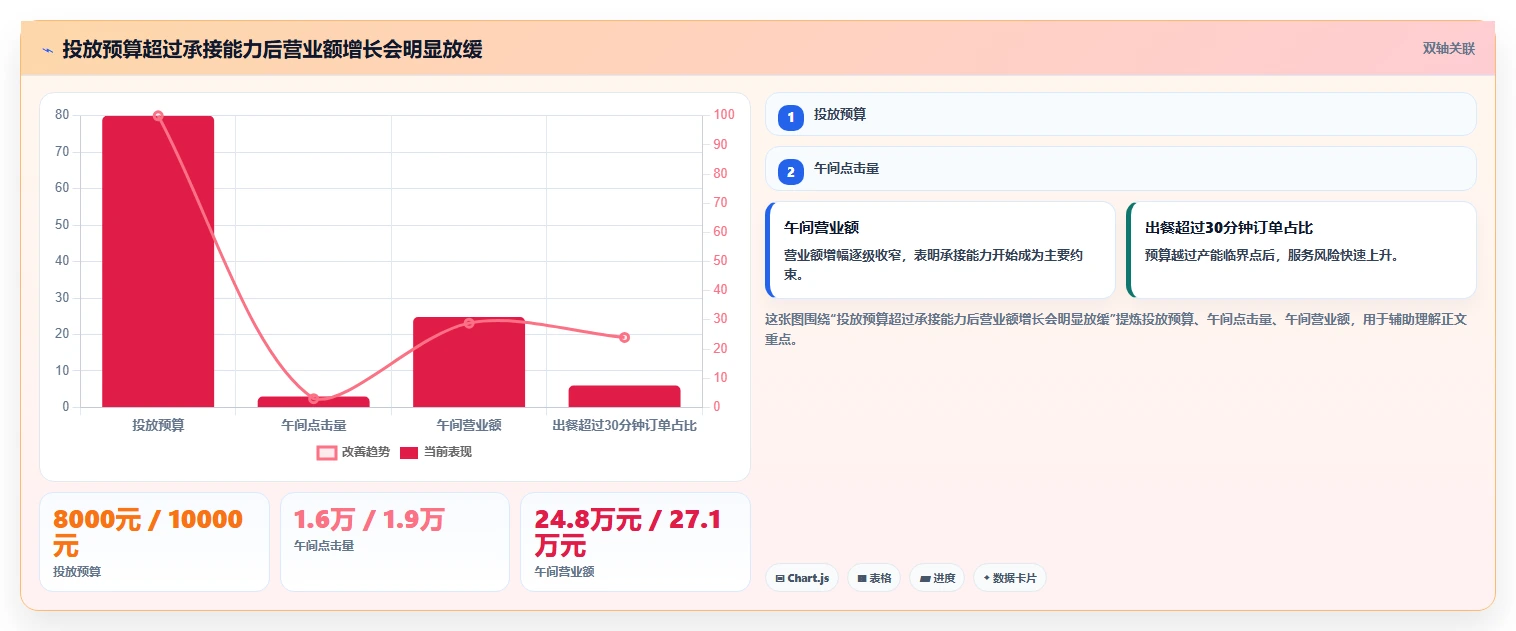Click the small icon inside the Chart.js tag

[780, 579]
